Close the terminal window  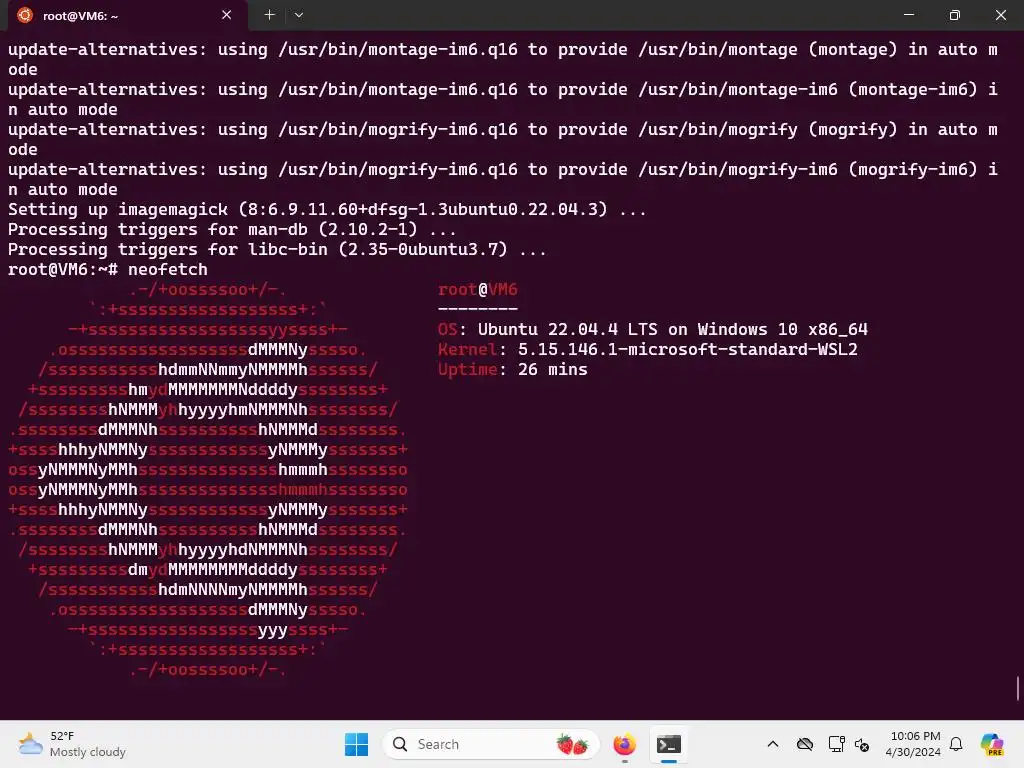pyautogui.click(x=1000, y=15)
